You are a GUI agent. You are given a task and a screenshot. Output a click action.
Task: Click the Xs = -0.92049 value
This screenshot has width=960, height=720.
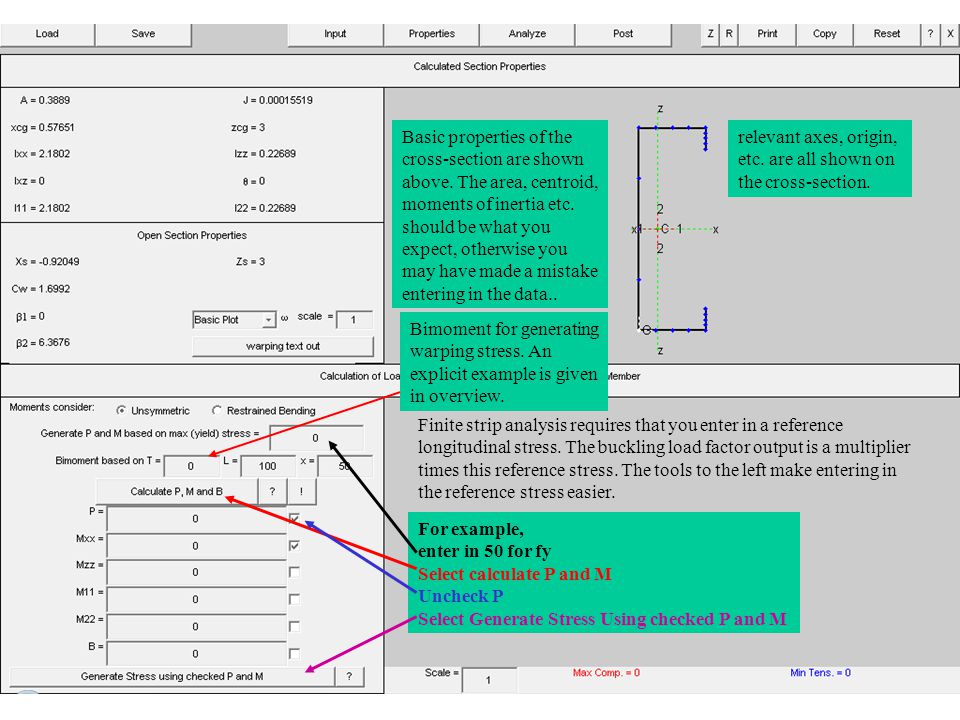pyautogui.click(x=47, y=262)
